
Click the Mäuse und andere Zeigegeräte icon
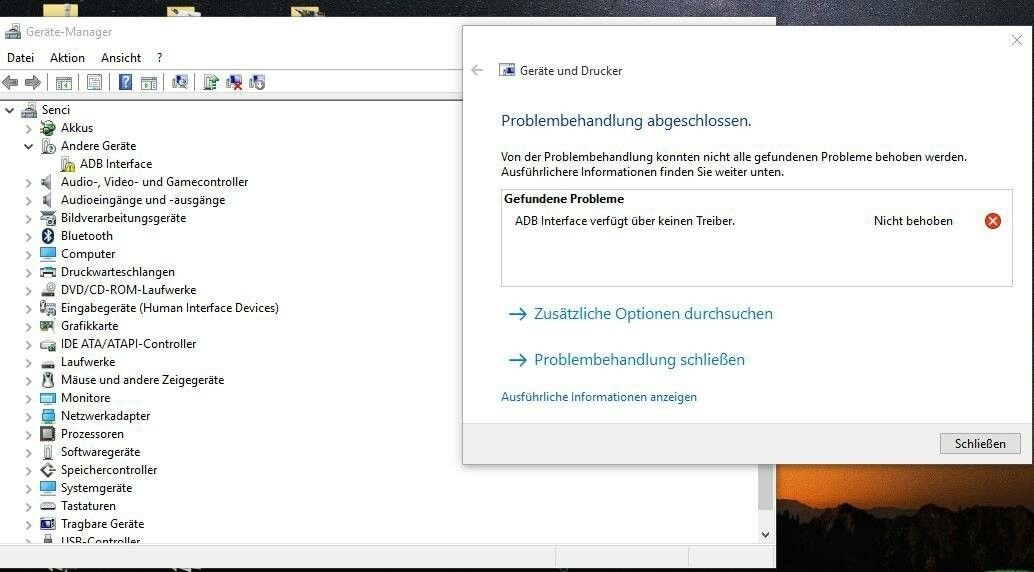pyautogui.click(x=47, y=380)
